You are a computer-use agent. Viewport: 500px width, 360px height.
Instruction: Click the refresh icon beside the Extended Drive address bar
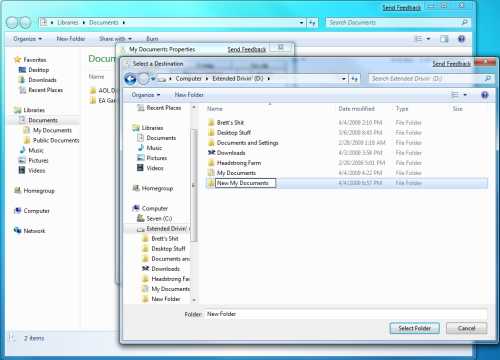point(354,79)
